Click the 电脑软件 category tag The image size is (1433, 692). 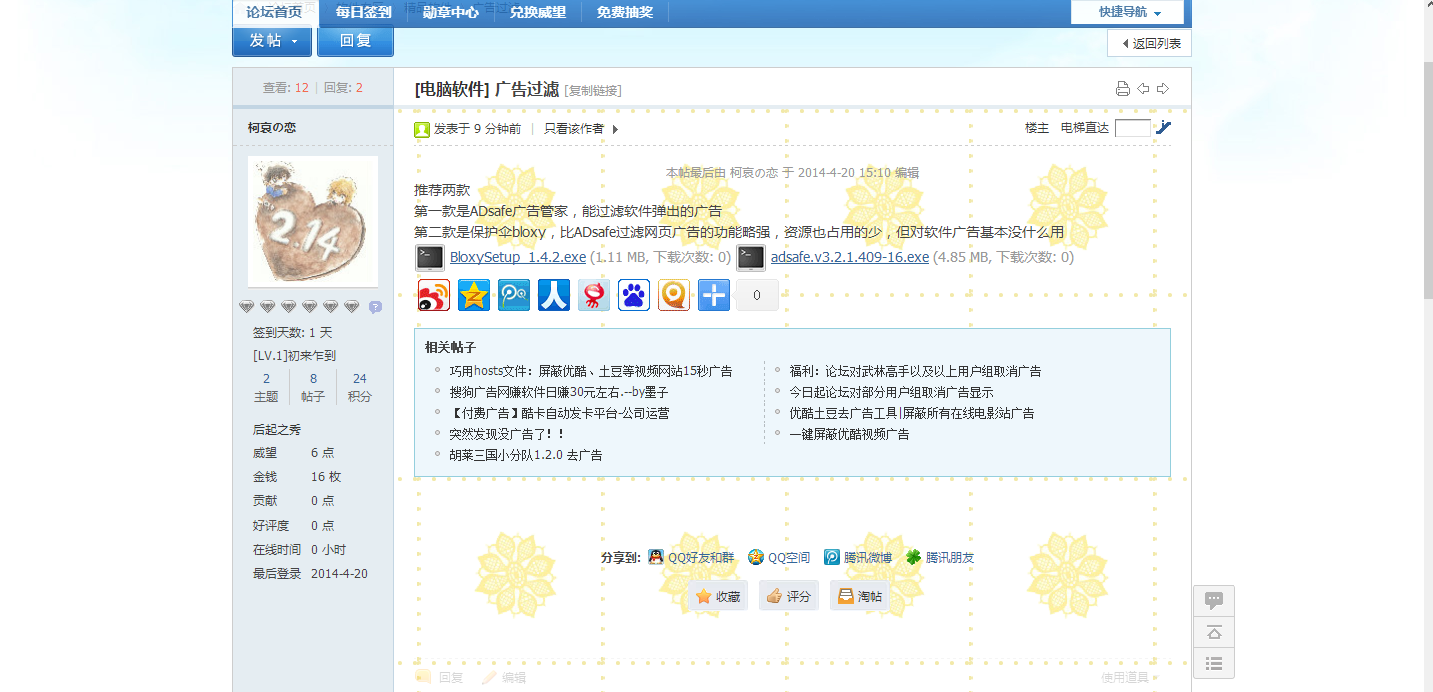click(452, 89)
